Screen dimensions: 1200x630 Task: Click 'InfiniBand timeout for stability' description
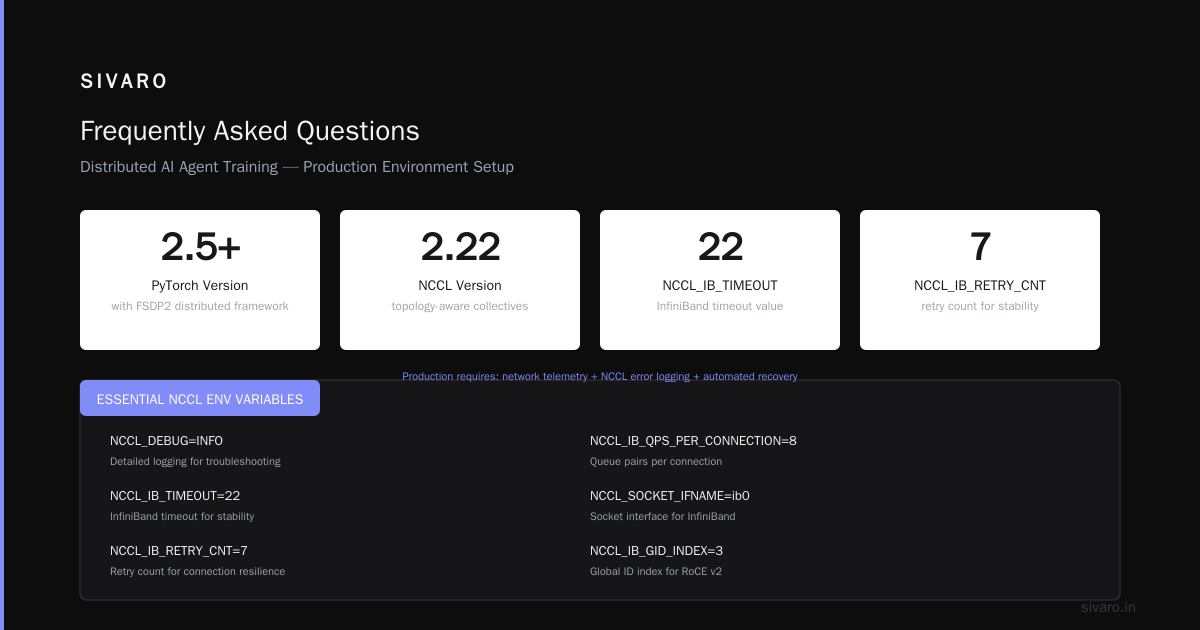182,517
